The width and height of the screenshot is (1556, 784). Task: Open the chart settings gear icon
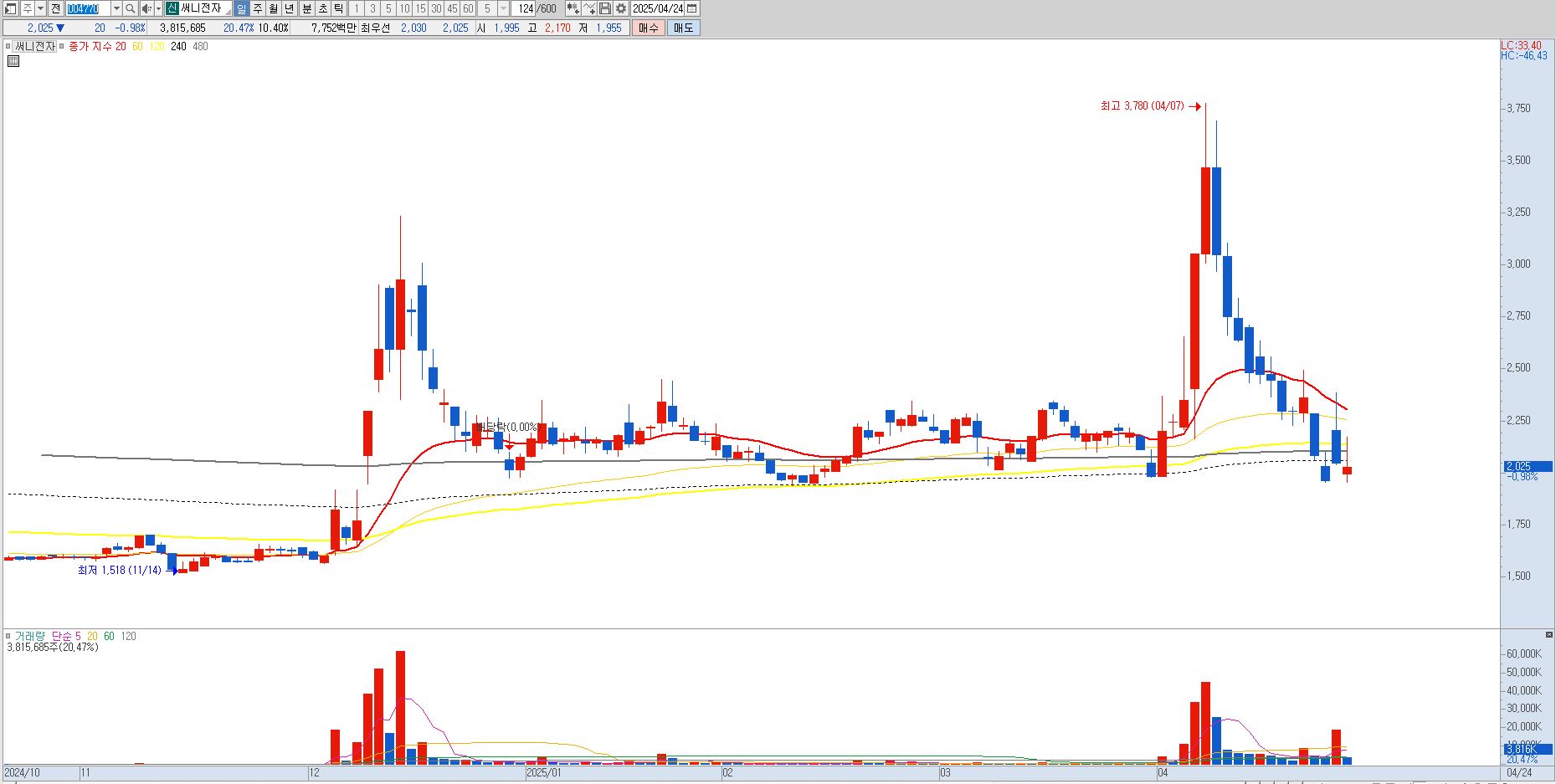point(621,8)
